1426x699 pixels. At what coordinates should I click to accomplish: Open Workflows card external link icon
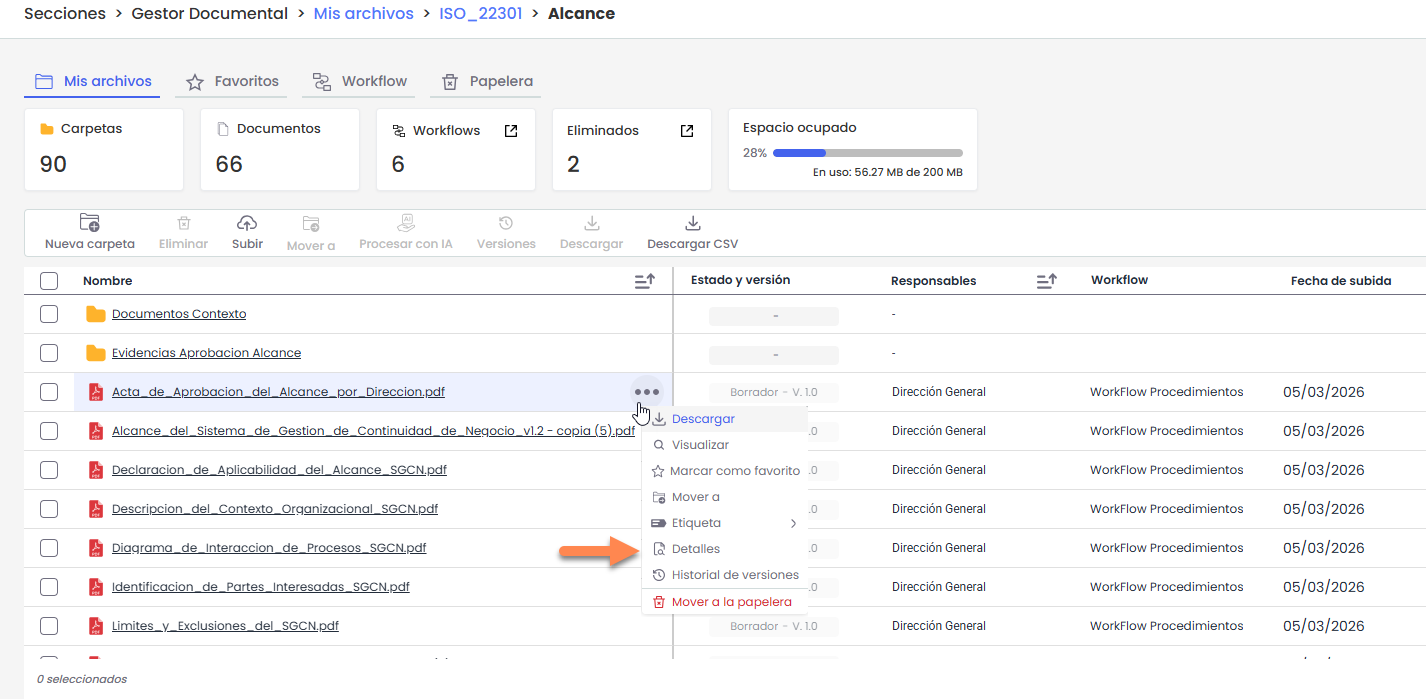511,131
